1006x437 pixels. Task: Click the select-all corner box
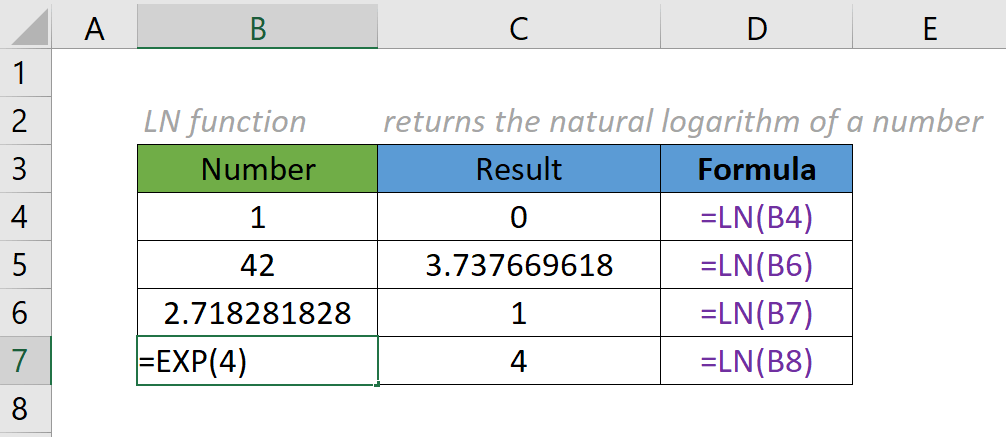click(x=24, y=30)
